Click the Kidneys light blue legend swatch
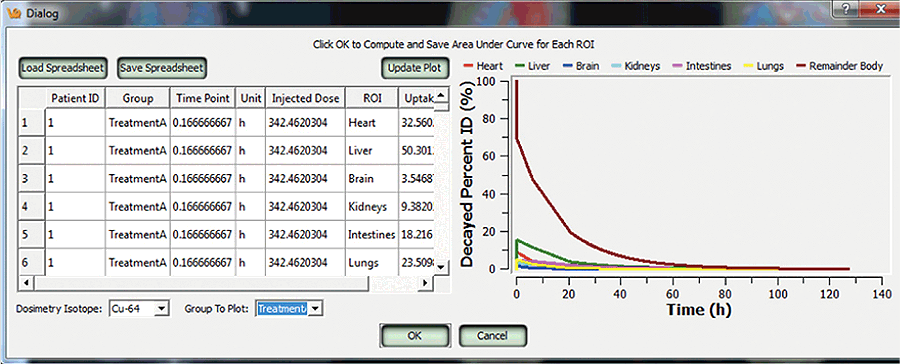Screen dimensions: 900x364 click(616, 66)
